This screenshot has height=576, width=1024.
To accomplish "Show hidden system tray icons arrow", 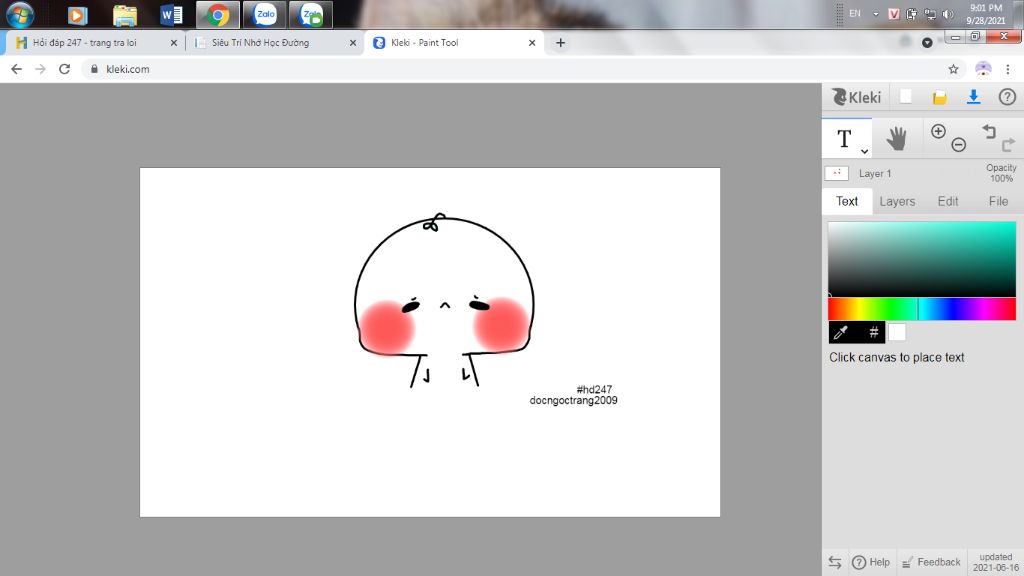I will coord(876,14).
